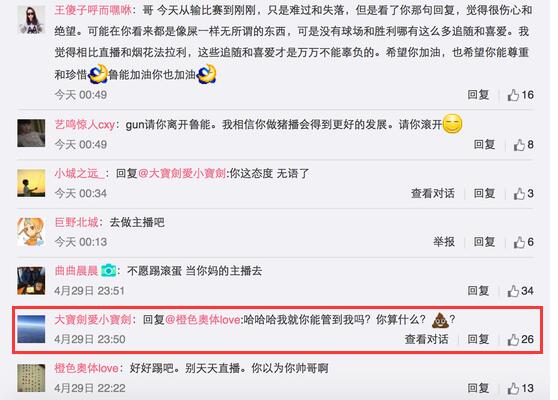Reply to 艺鸣惊人cxy's comment
The width and height of the screenshot is (558, 400).
(484, 145)
